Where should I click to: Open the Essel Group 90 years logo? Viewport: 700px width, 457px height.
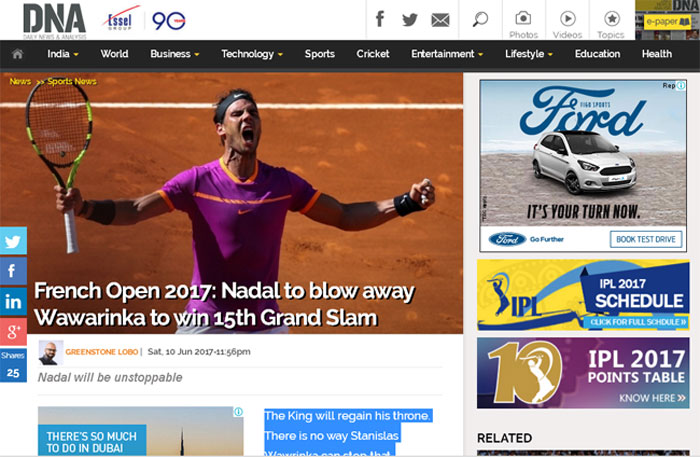(146, 20)
